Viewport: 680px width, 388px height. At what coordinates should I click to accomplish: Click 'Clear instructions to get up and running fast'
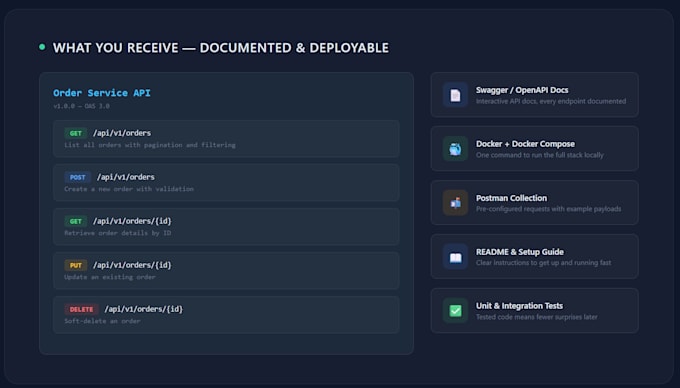click(543, 263)
